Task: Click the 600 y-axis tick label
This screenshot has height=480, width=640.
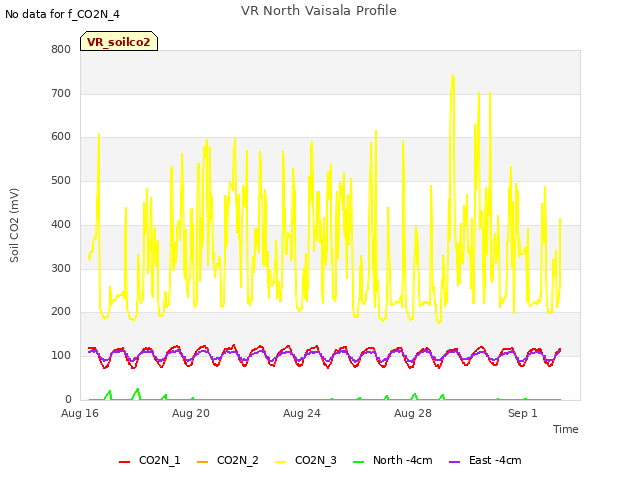Action: click(x=61, y=137)
